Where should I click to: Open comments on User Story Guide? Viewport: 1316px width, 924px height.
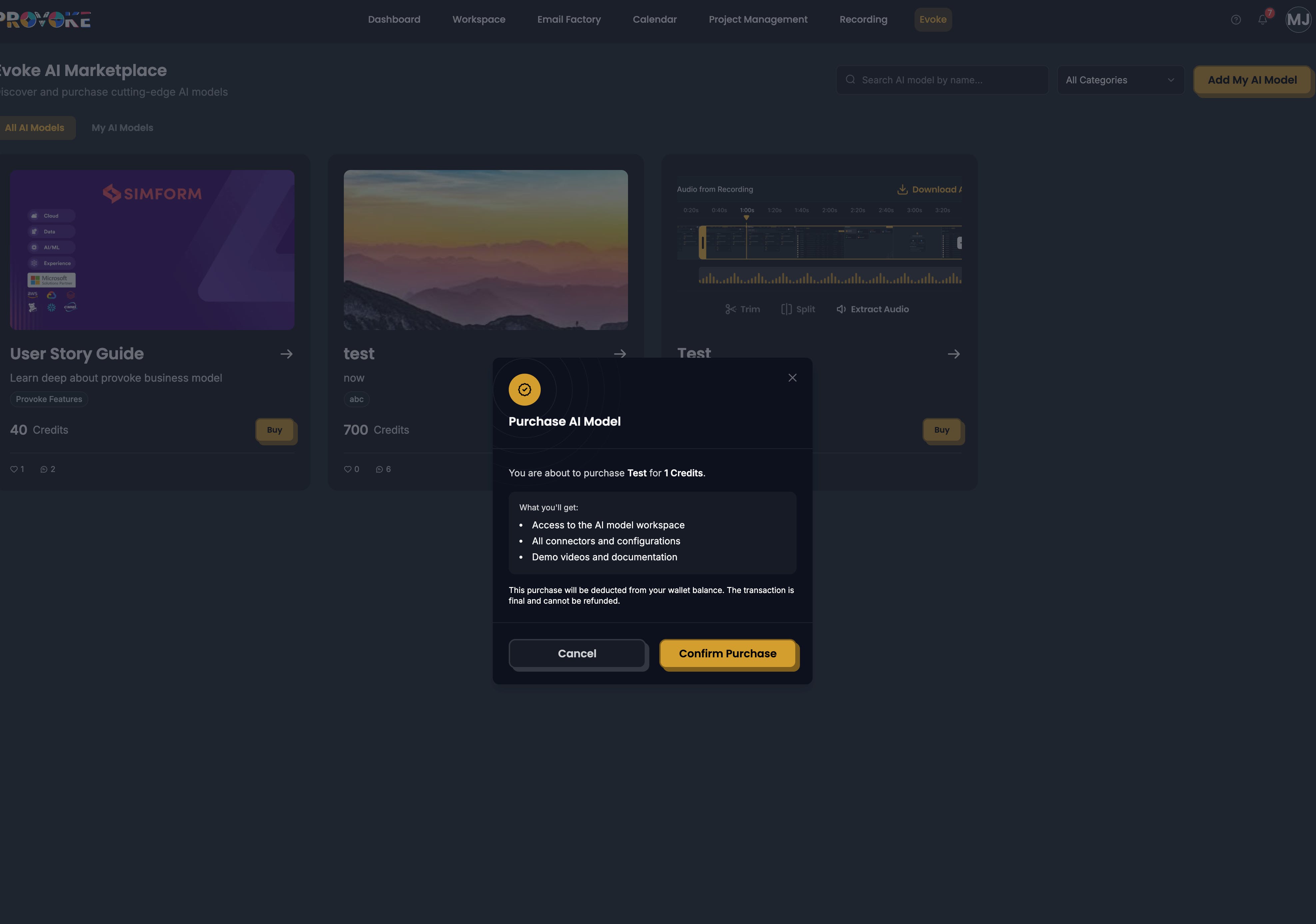pyautogui.click(x=44, y=469)
